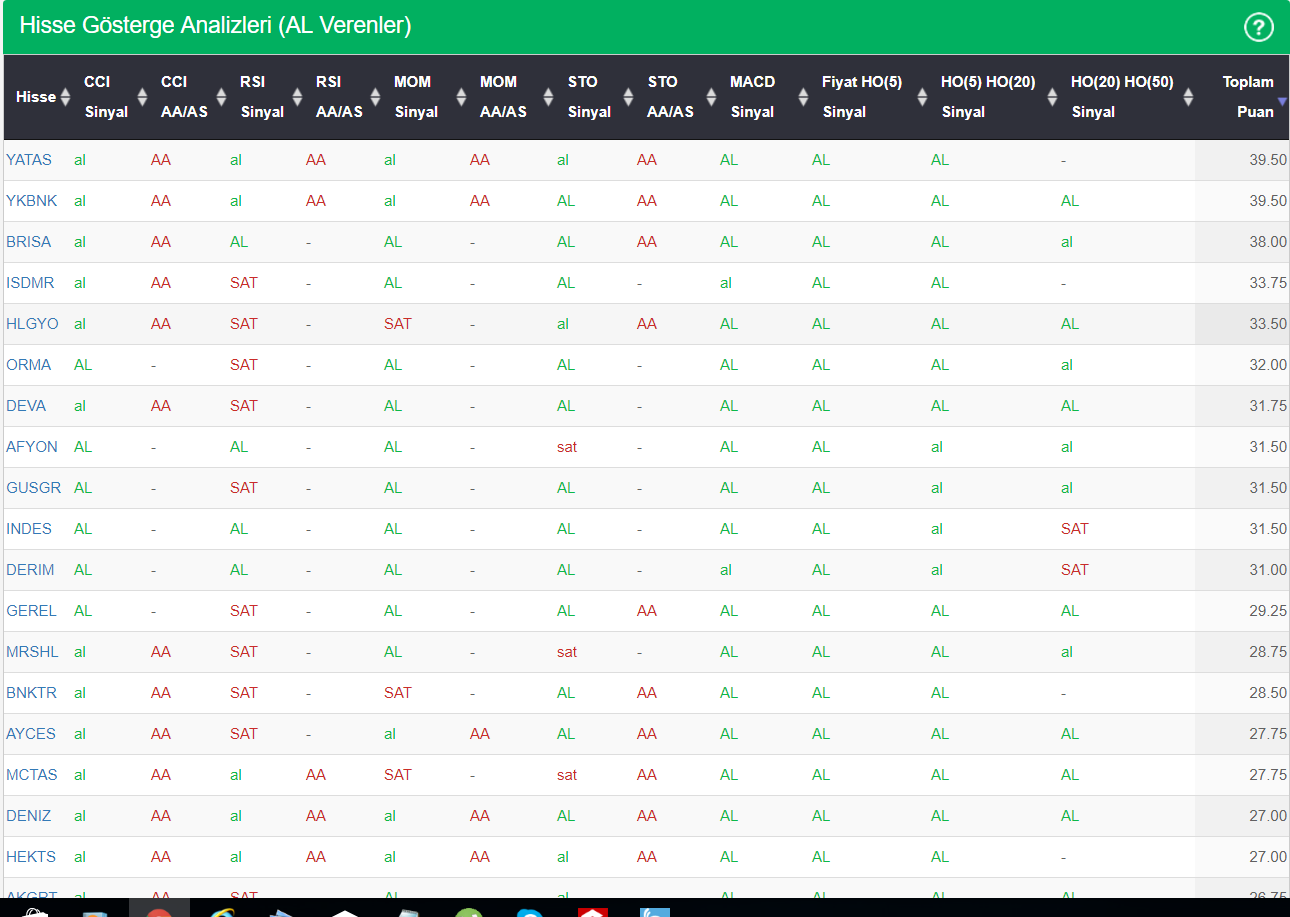This screenshot has height=917, width=1290.
Task: Open the DENIZ stock link
Action: (29, 816)
